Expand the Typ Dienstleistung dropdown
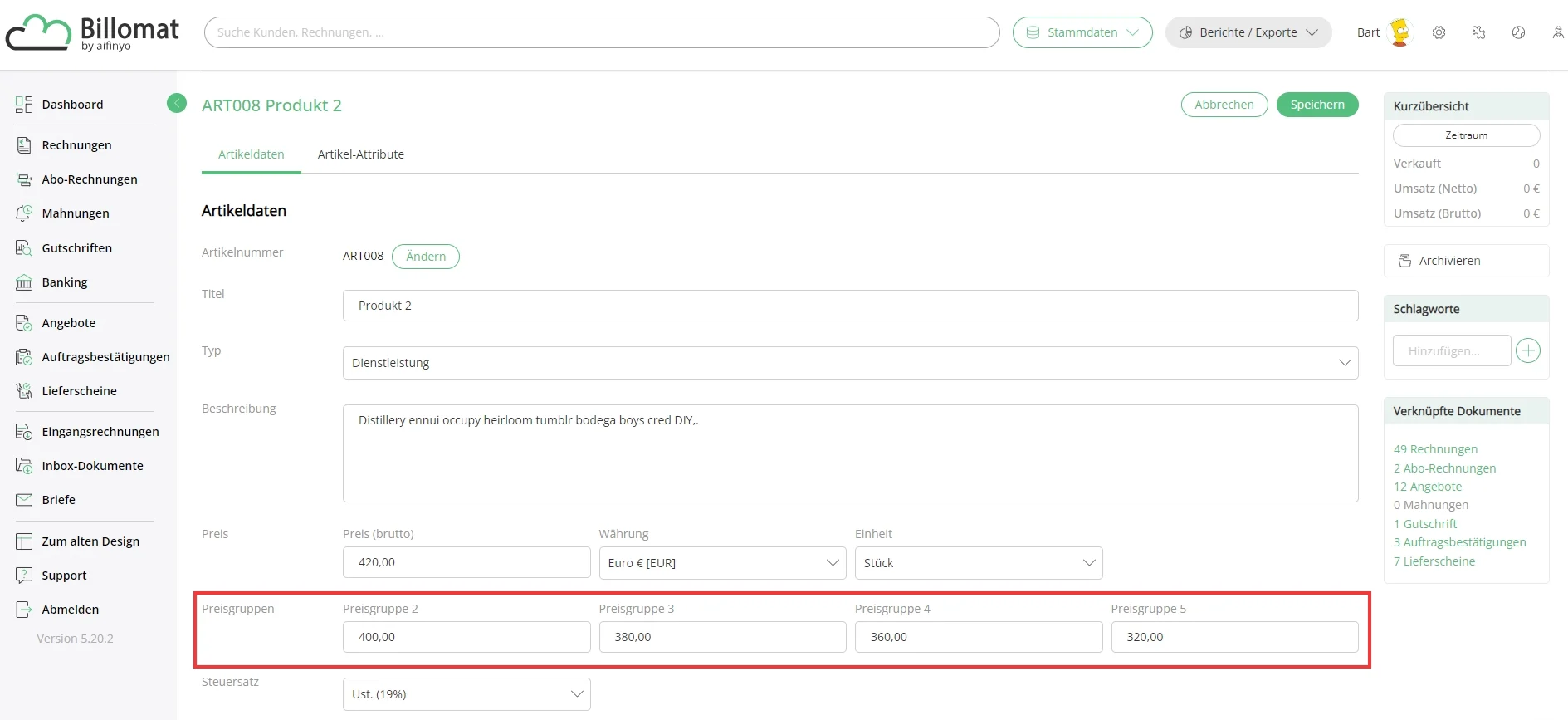 tap(850, 363)
